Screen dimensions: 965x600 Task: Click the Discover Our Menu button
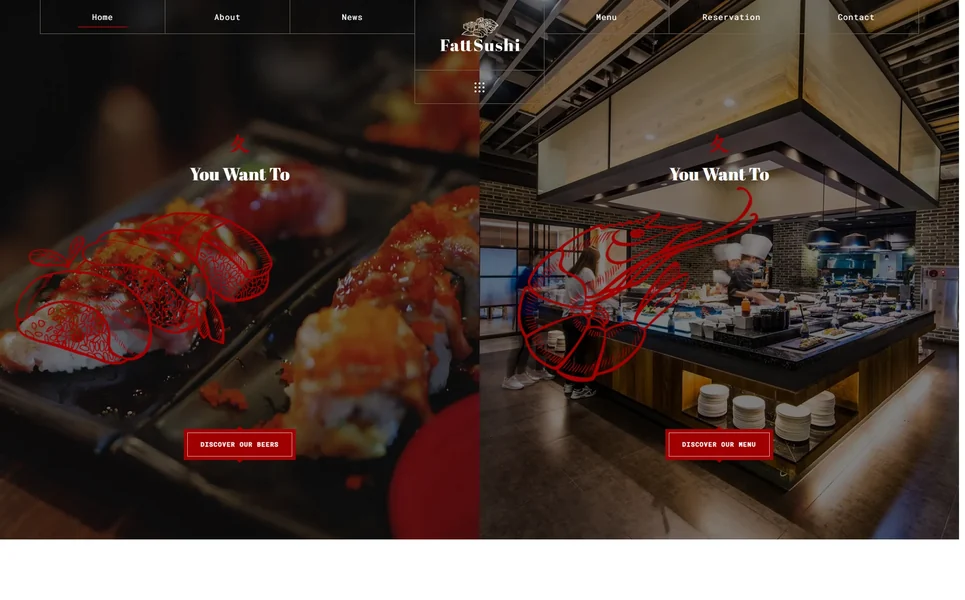719,444
